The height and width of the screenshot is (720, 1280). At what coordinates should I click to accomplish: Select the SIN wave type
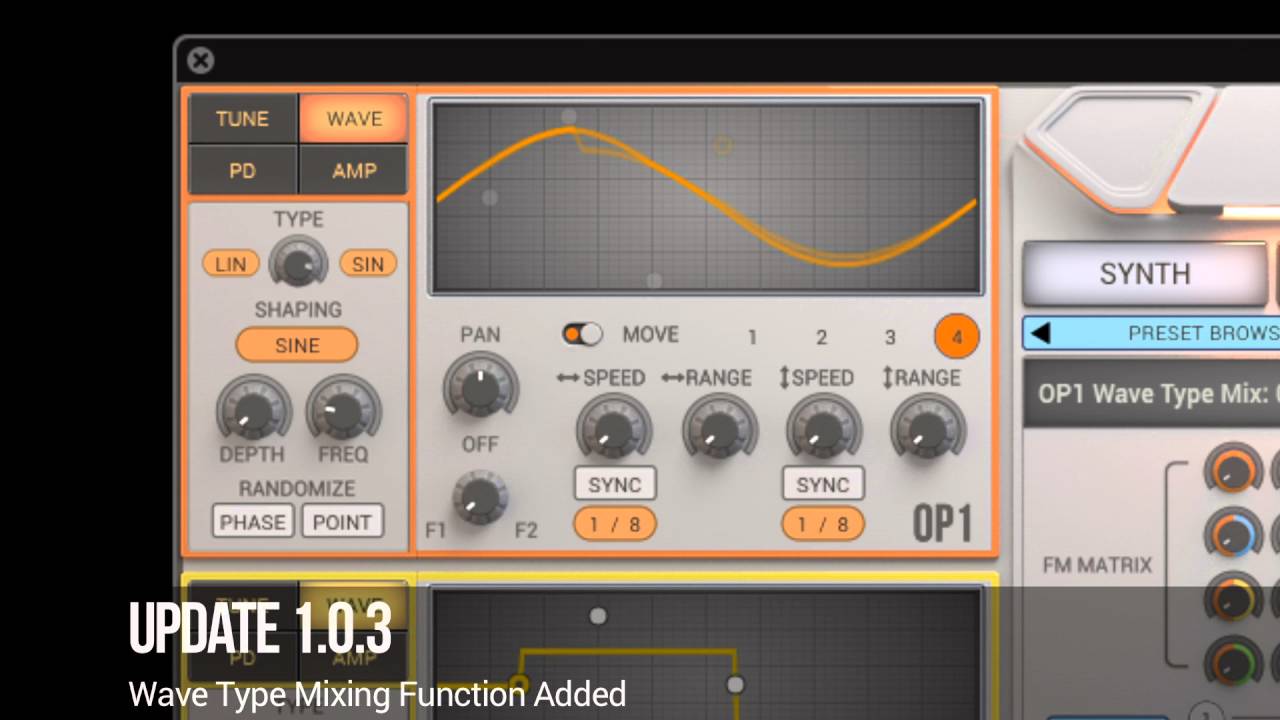(x=368, y=264)
